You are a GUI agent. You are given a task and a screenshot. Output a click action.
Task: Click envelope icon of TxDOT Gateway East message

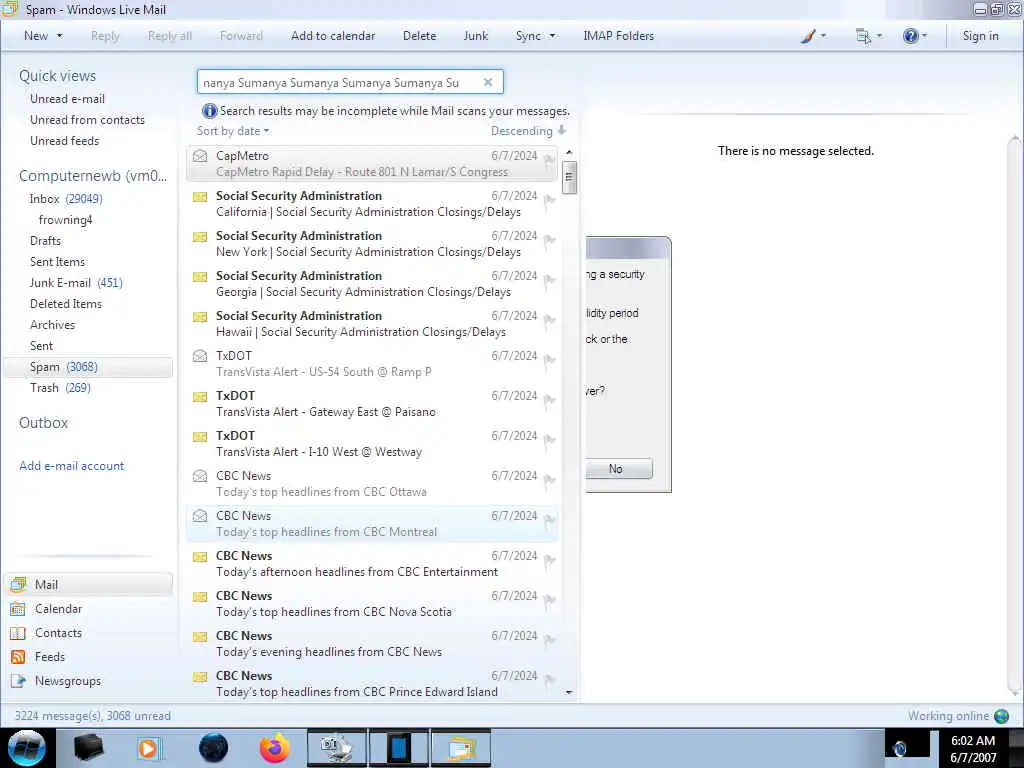(x=200, y=396)
